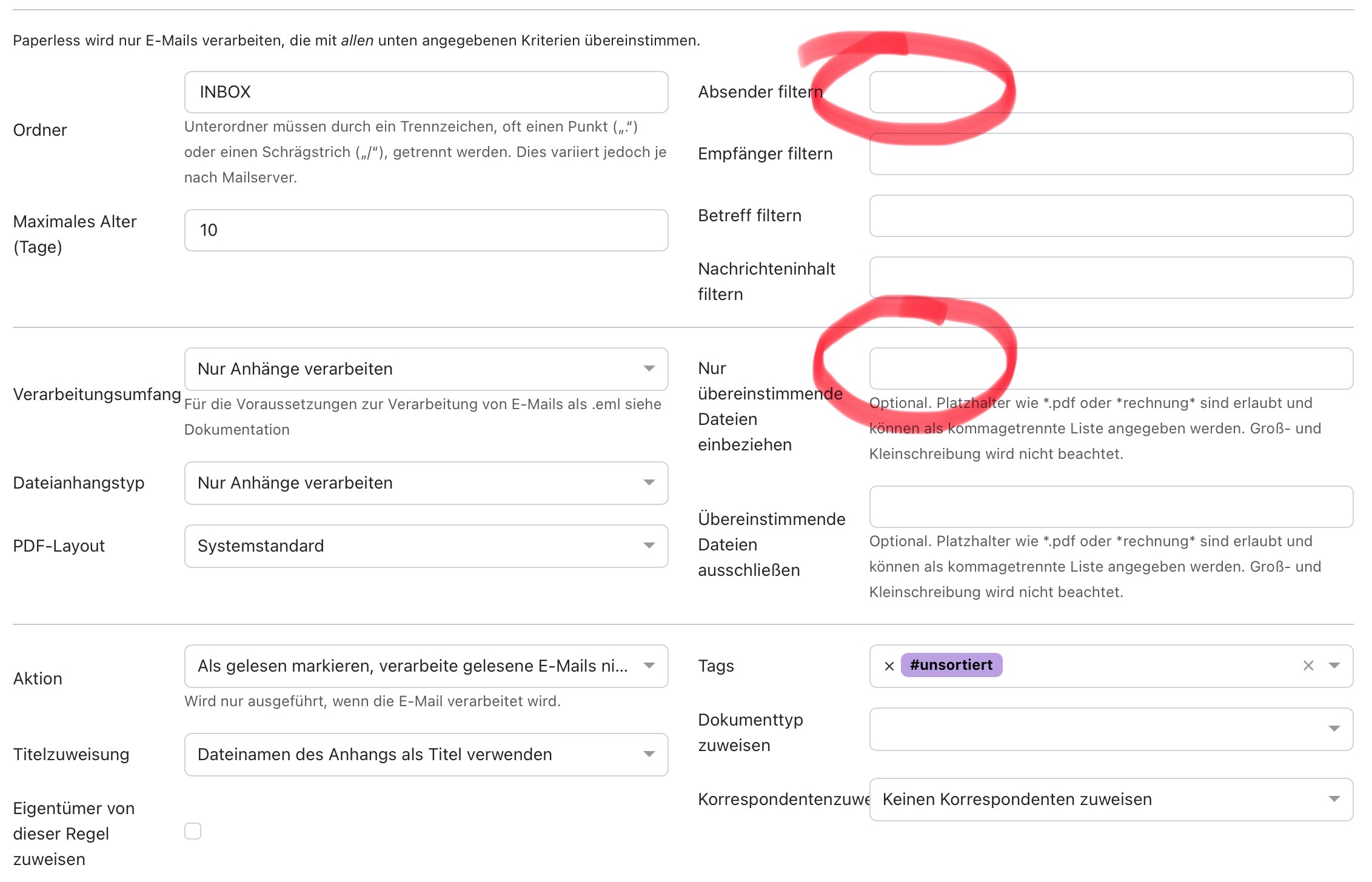Click the Betreff filtern input
The width and height of the screenshot is (1372, 882).
(x=1111, y=216)
